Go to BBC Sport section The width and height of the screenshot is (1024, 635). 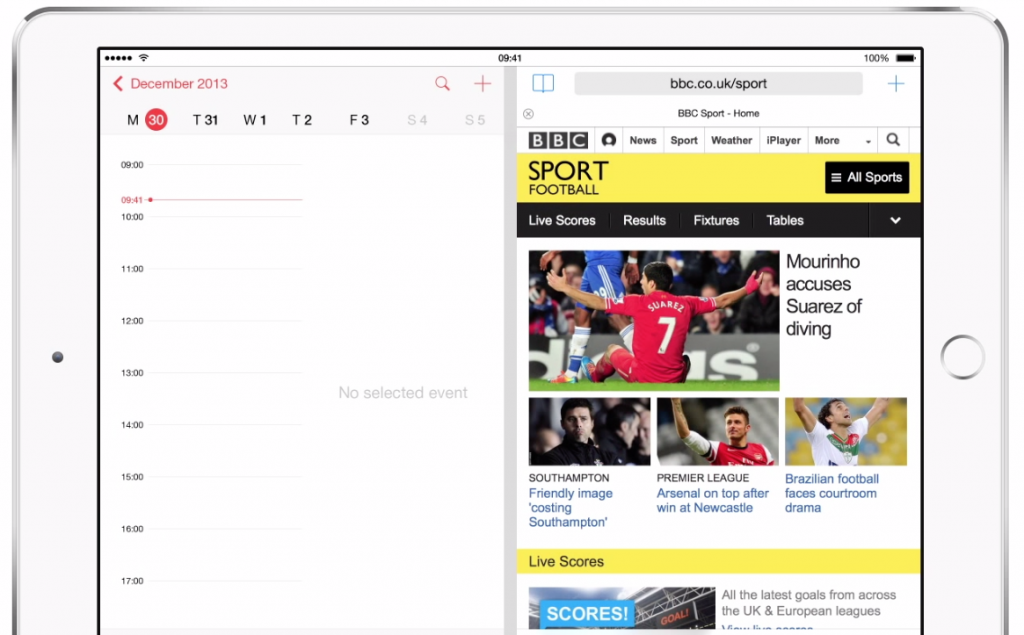(684, 140)
